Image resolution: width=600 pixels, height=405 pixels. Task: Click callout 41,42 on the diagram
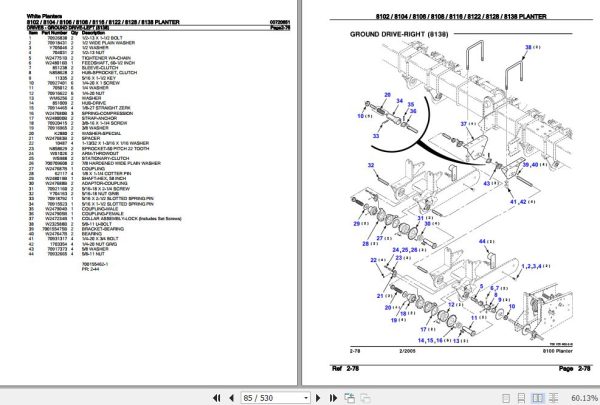coord(518,201)
